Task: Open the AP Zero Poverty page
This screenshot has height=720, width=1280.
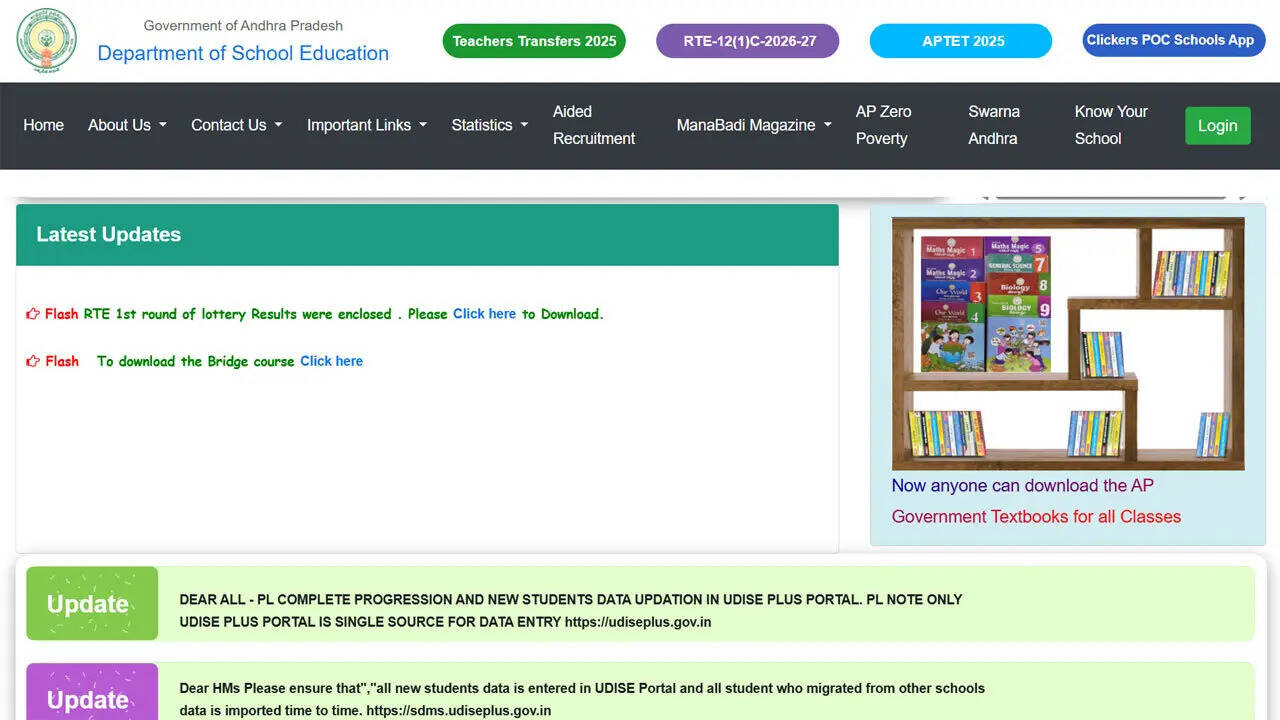Action: pos(884,125)
